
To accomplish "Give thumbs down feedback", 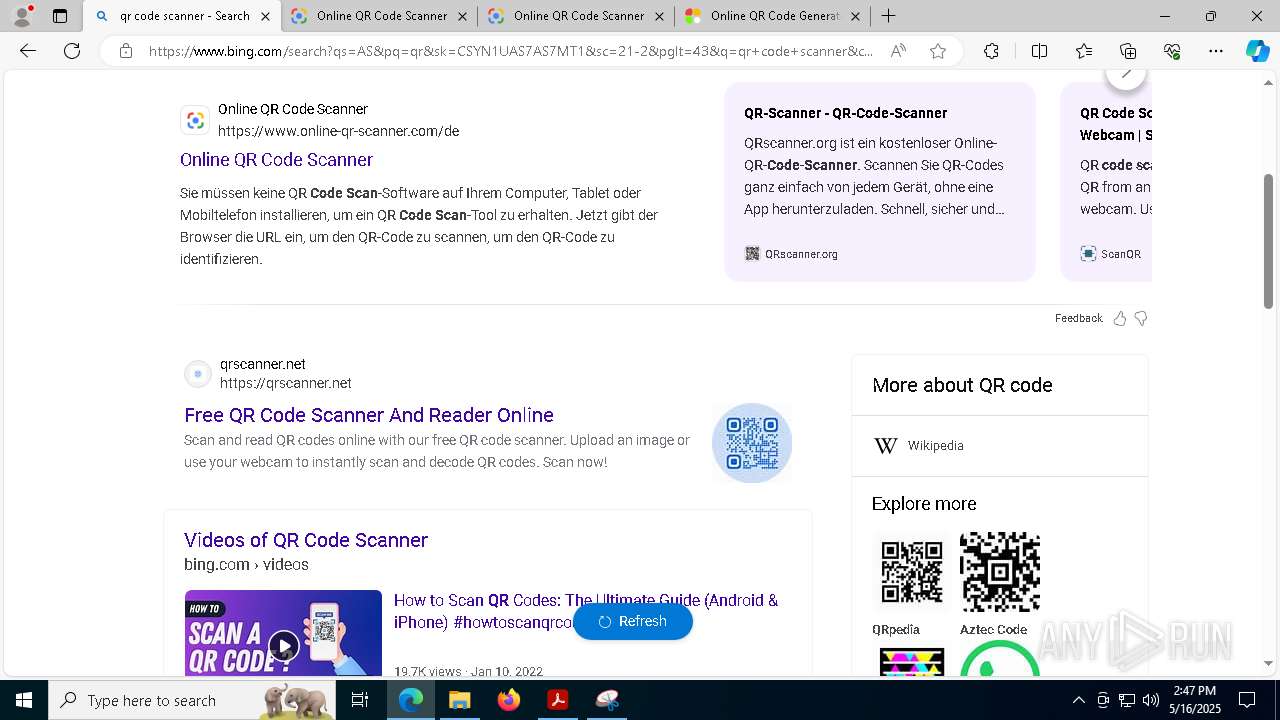I will 1141,318.
